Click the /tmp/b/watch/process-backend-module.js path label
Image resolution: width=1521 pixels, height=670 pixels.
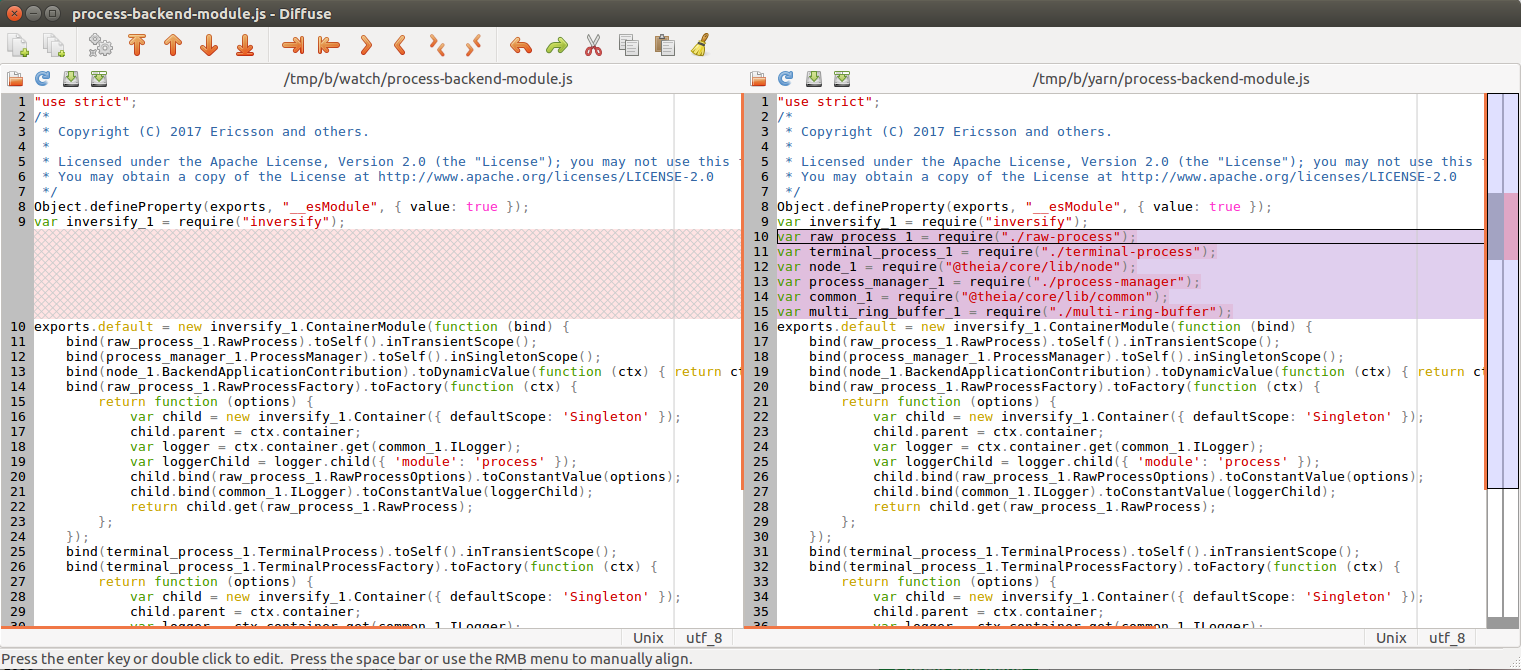(x=429, y=78)
